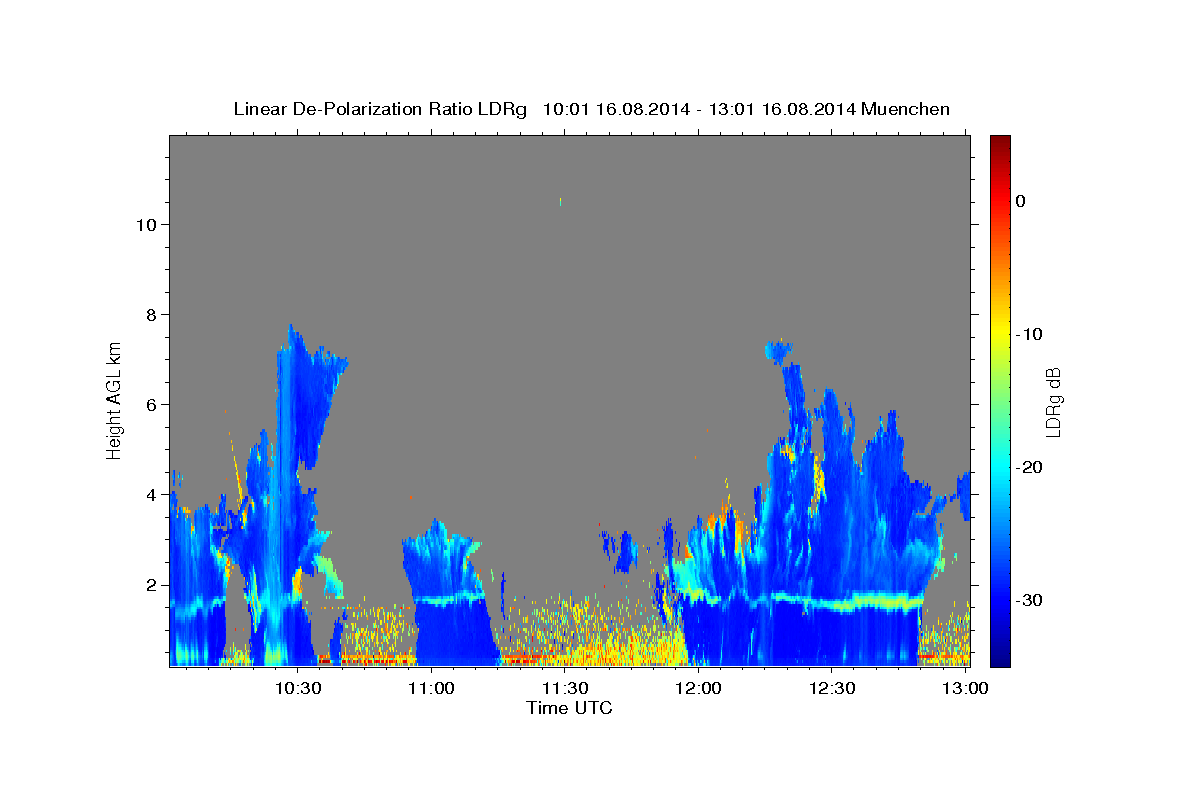Click the 'LDRg dB' colorbar label
Viewport: 1200px width, 800px height.
[1053, 402]
